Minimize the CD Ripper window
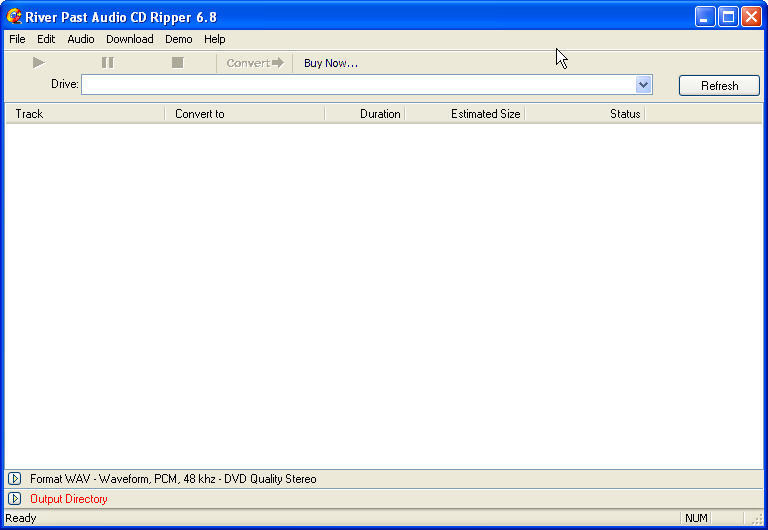Image resolution: width=768 pixels, height=530 pixels. [x=705, y=17]
